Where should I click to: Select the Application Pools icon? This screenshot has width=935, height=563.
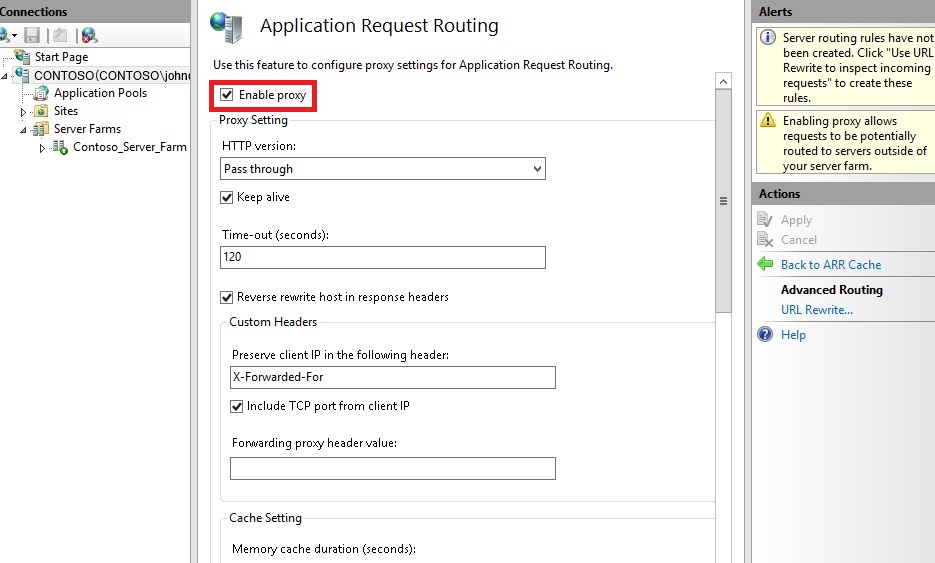[41, 93]
